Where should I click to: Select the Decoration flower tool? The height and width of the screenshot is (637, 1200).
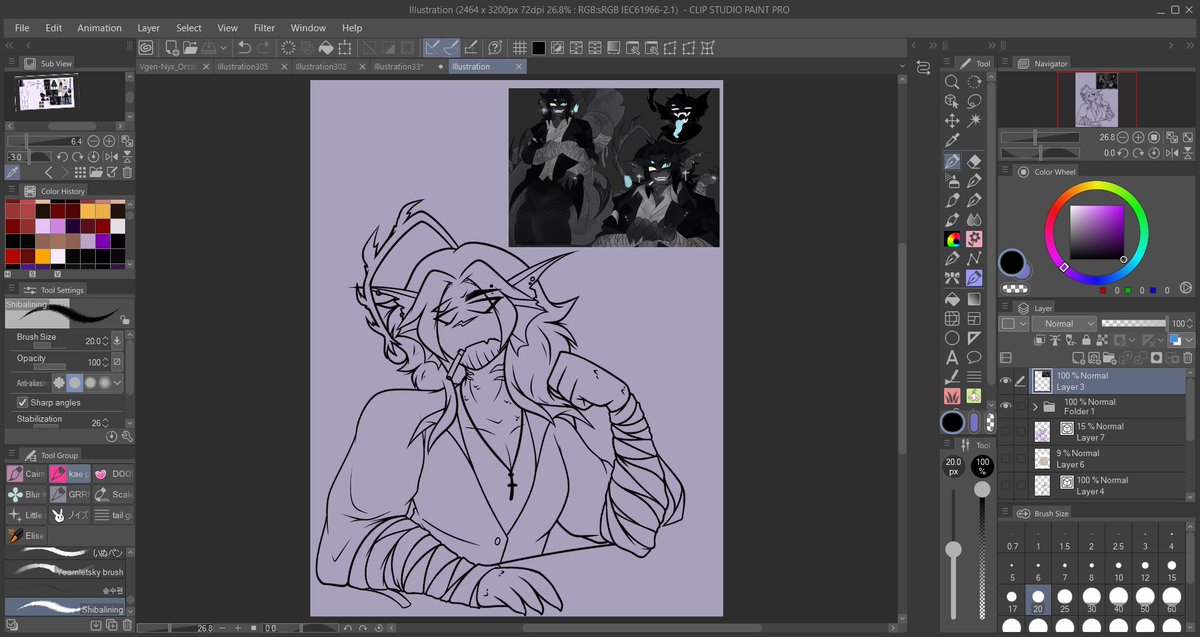pyautogui.click(x=974, y=239)
